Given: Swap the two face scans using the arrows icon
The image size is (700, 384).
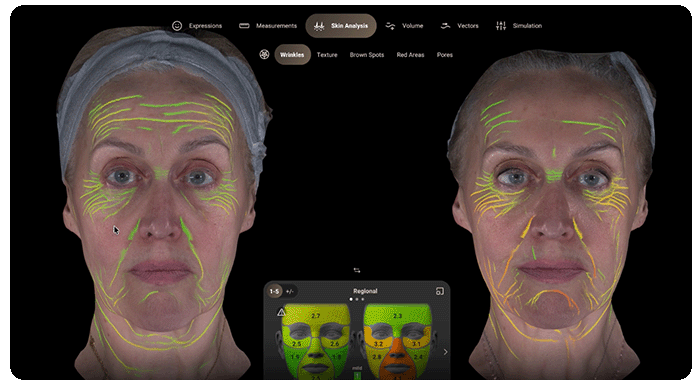Looking at the screenshot, I should (357, 270).
